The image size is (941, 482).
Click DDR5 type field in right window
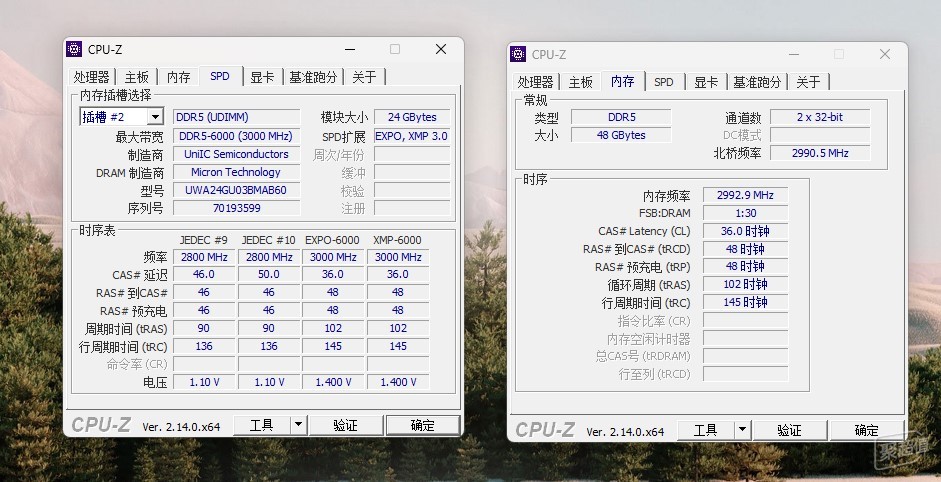pyautogui.click(x=621, y=117)
